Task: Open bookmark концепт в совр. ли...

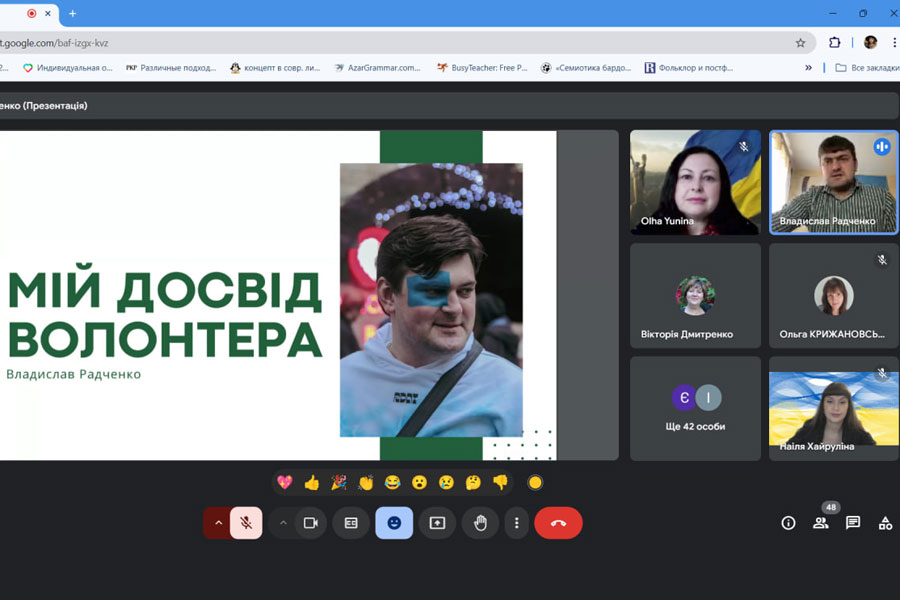Action: click(x=275, y=68)
